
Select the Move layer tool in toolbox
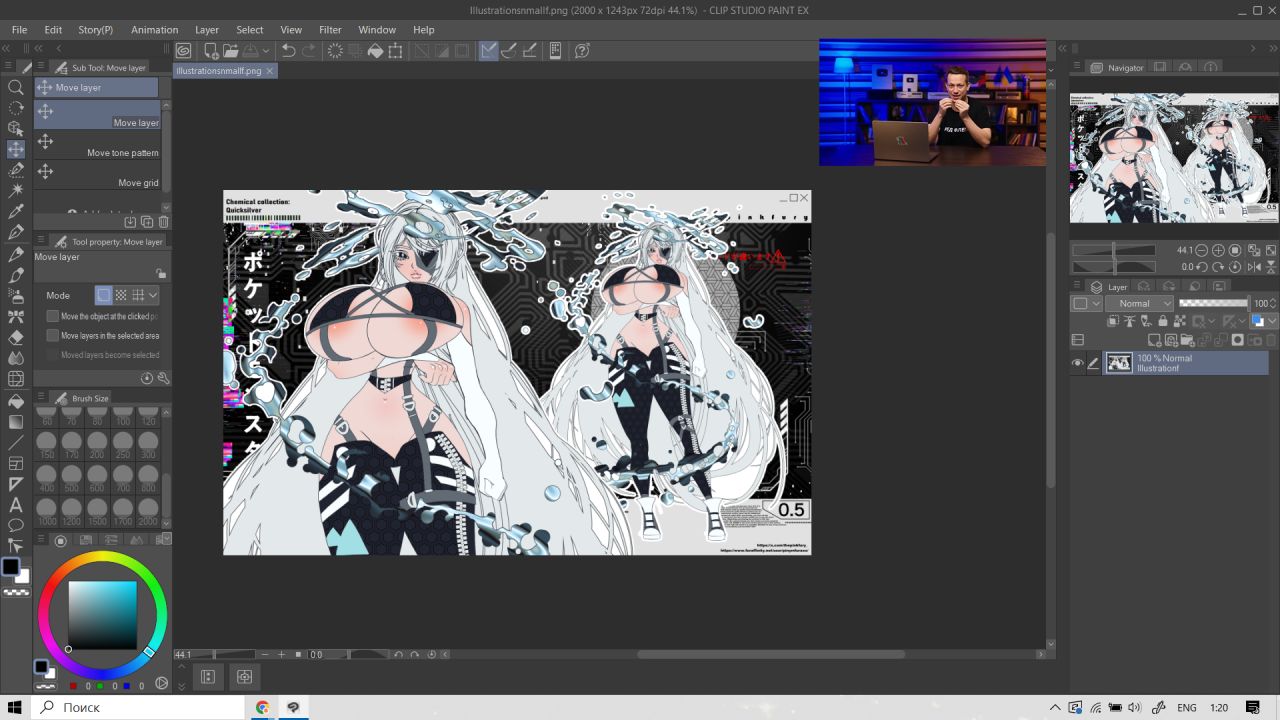pos(16,149)
